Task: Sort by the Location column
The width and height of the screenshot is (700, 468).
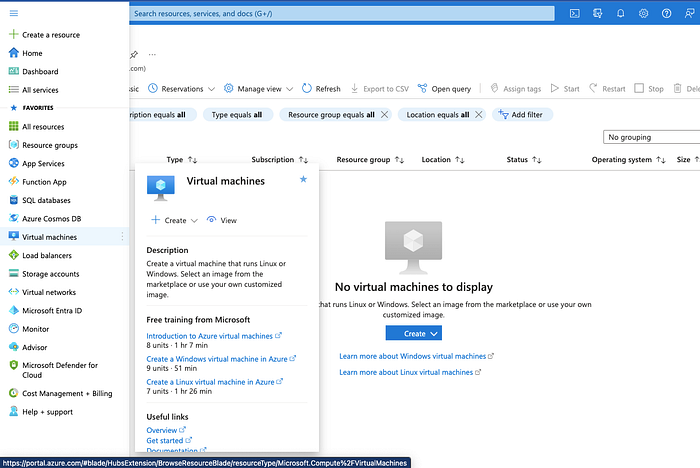Action: [x=443, y=160]
